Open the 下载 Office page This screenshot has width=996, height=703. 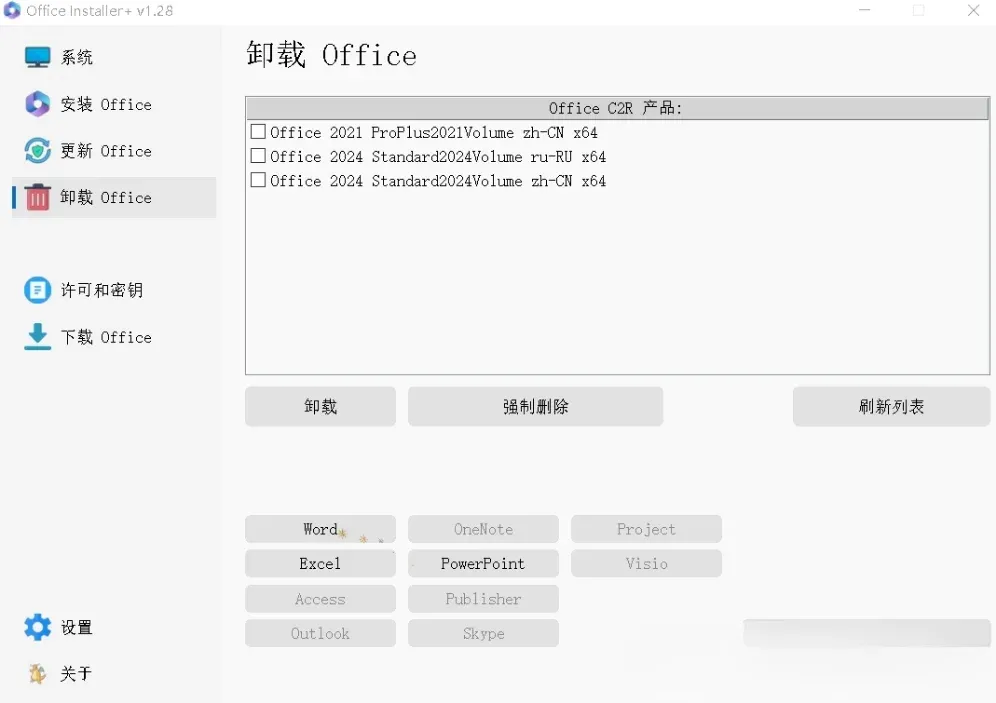tap(114, 337)
